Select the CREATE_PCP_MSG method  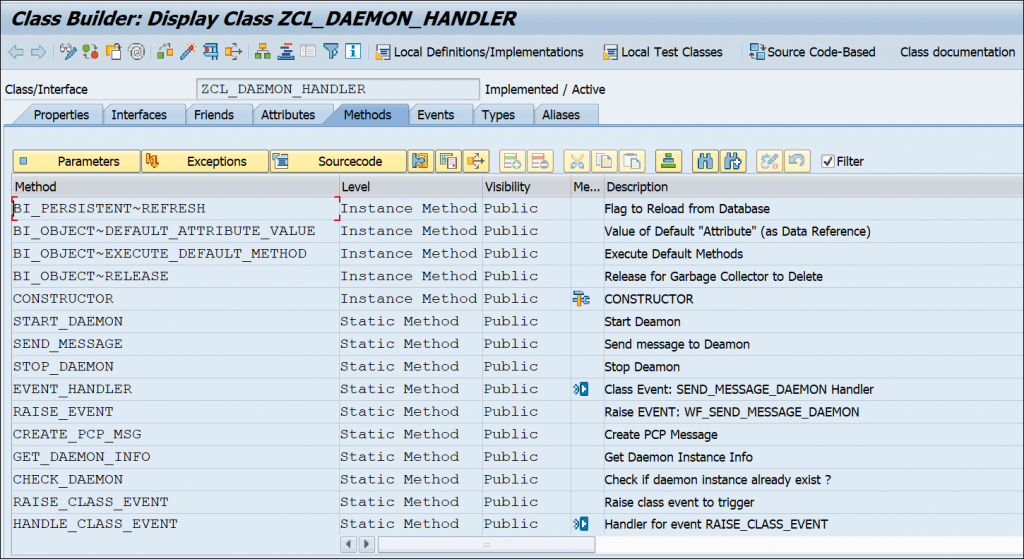pyautogui.click(x=176, y=434)
